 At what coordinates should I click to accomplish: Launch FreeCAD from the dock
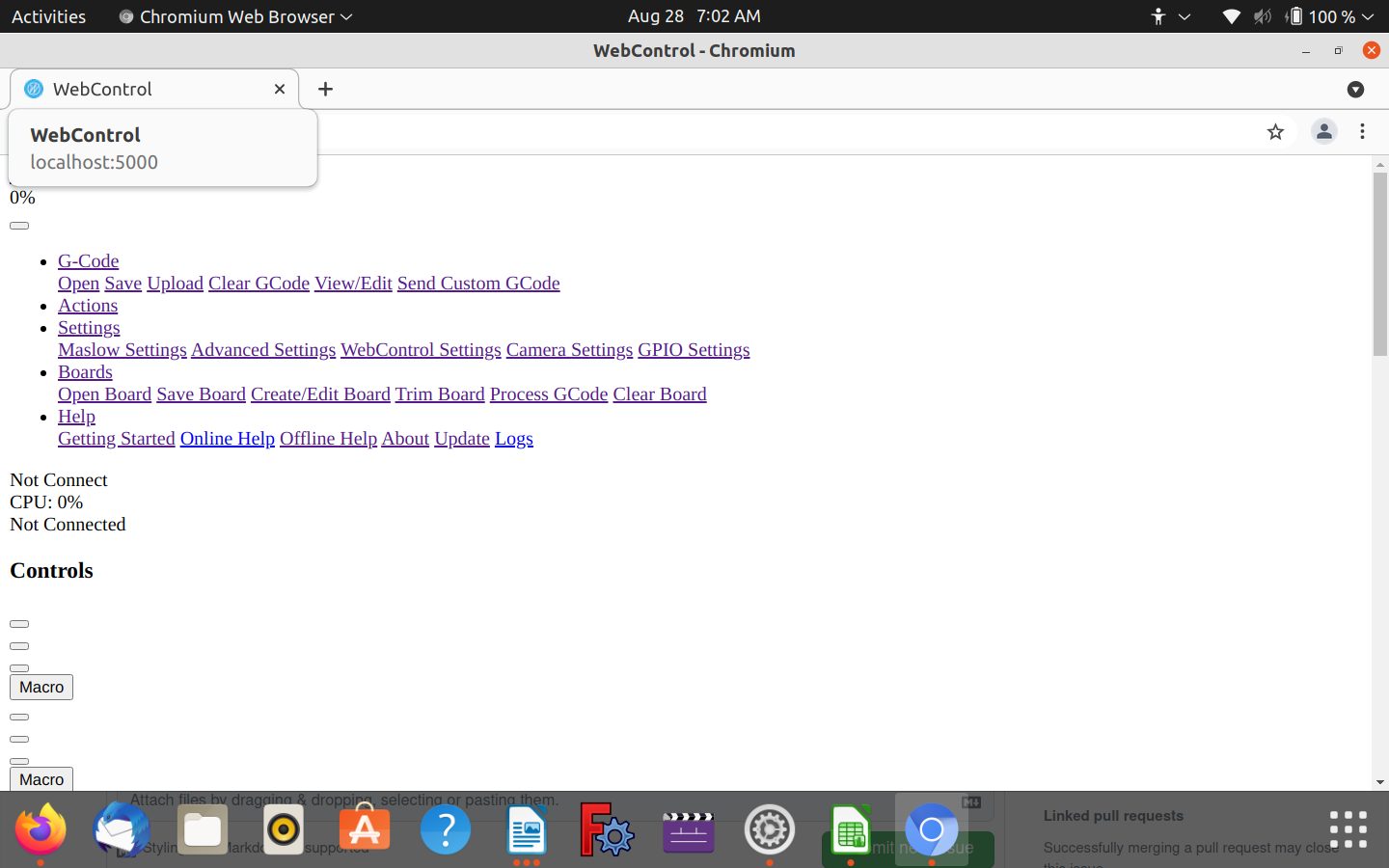[607, 829]
